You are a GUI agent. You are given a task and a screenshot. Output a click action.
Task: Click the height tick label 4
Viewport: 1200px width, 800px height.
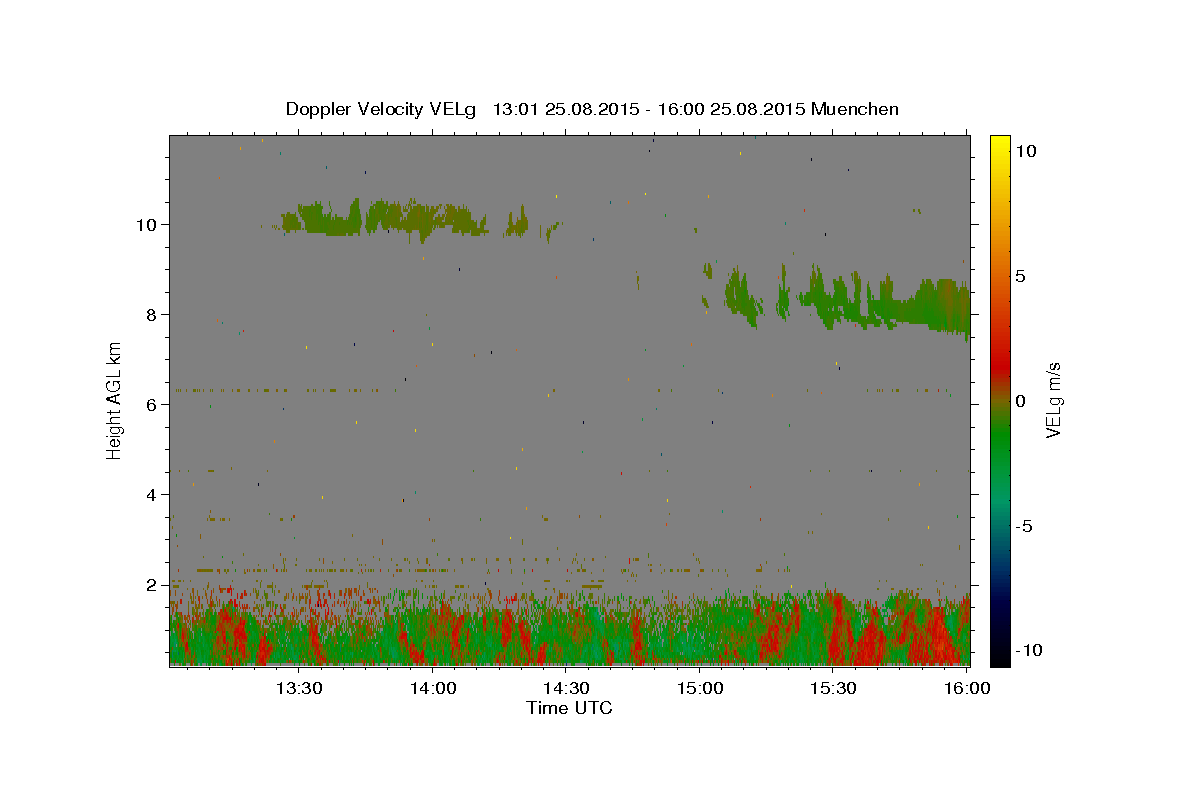pyautogui.click(x=153, y=494)
